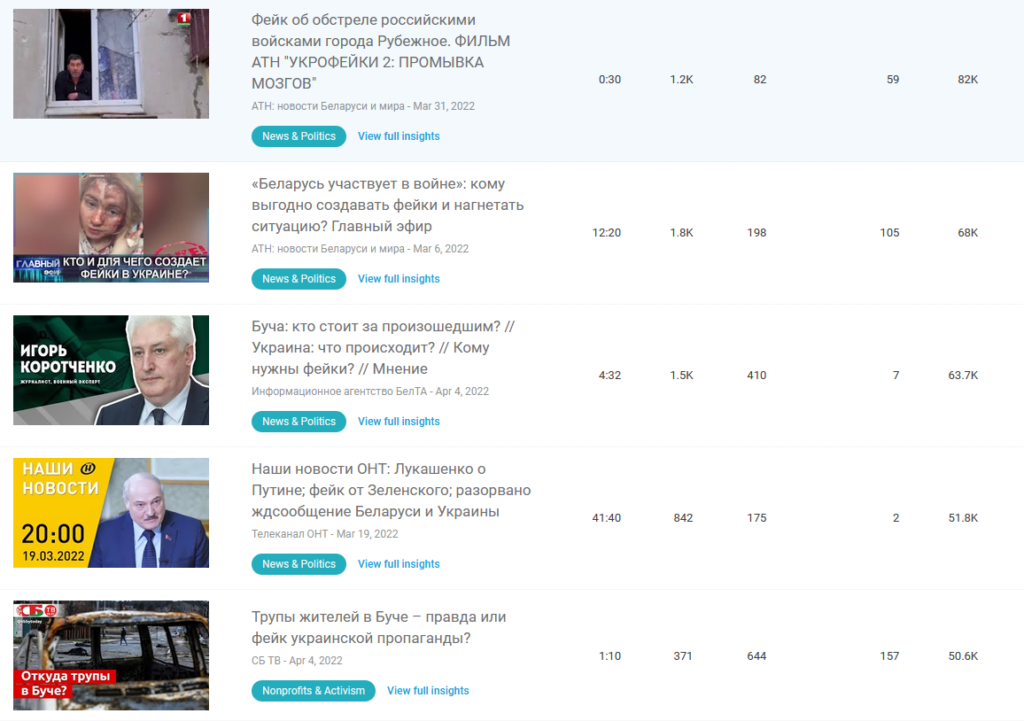Open title Наши новости ОНТ: Лукашенко о Путине
This screenshot has height=721, width=1024.
pyautogui.click(x=391, y=490)
